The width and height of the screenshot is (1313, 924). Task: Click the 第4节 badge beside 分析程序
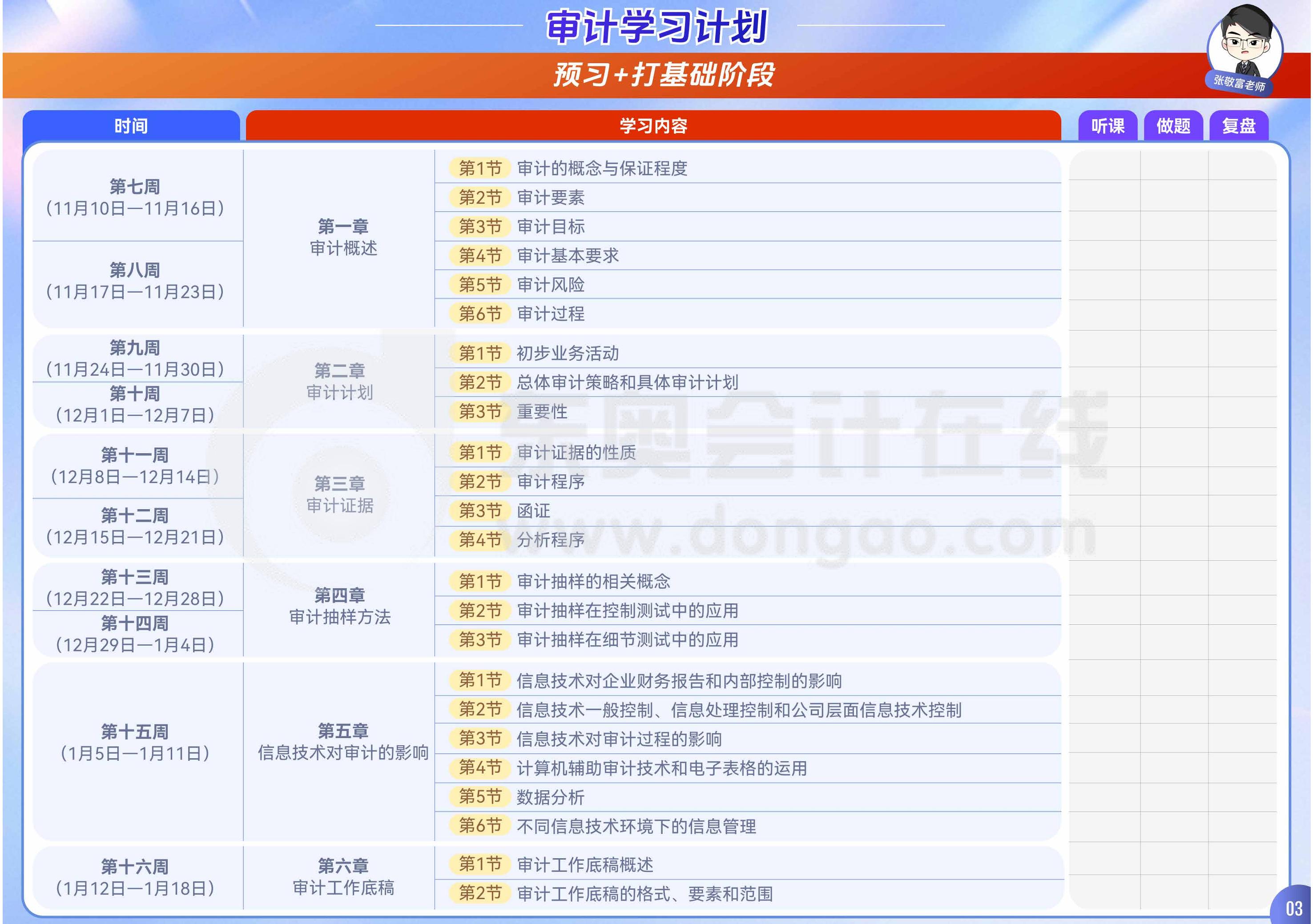click(x=480, y=539)
